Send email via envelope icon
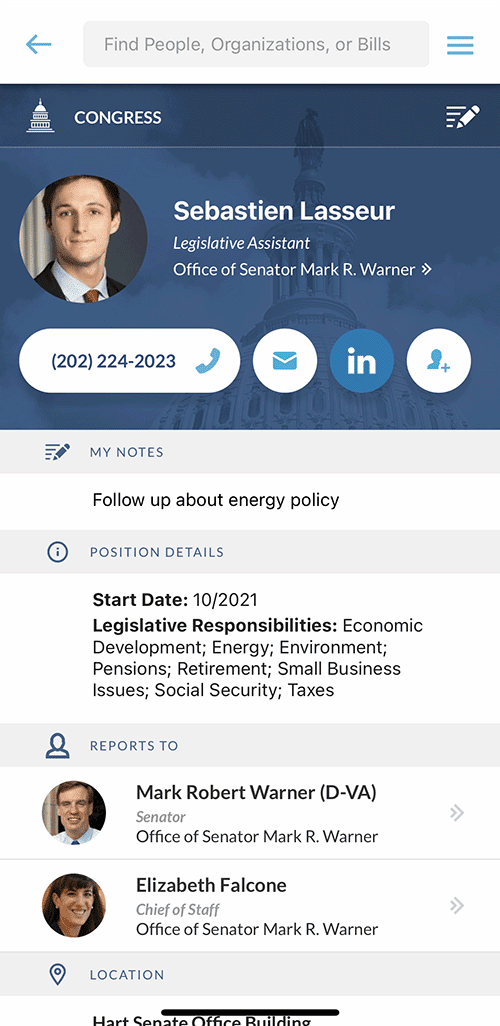Image resolution: width=500 pixels, height=1026 pixels. pyautogui.click(x=285, y=361)
